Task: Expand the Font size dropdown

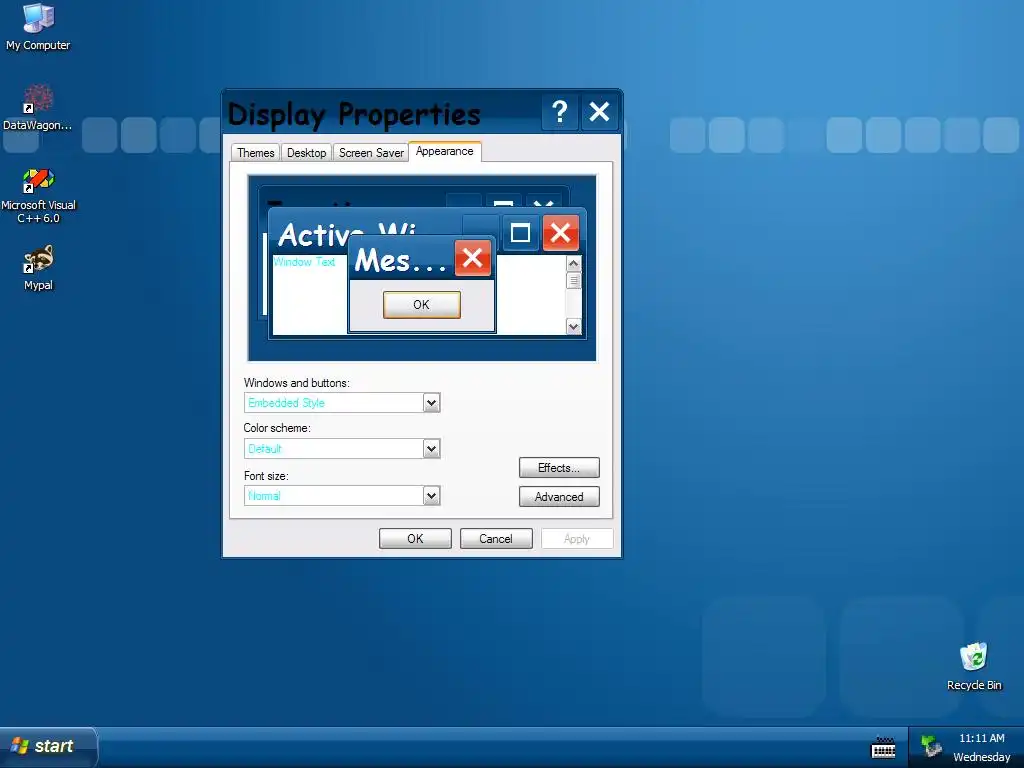Action: (x=431, y=496)
